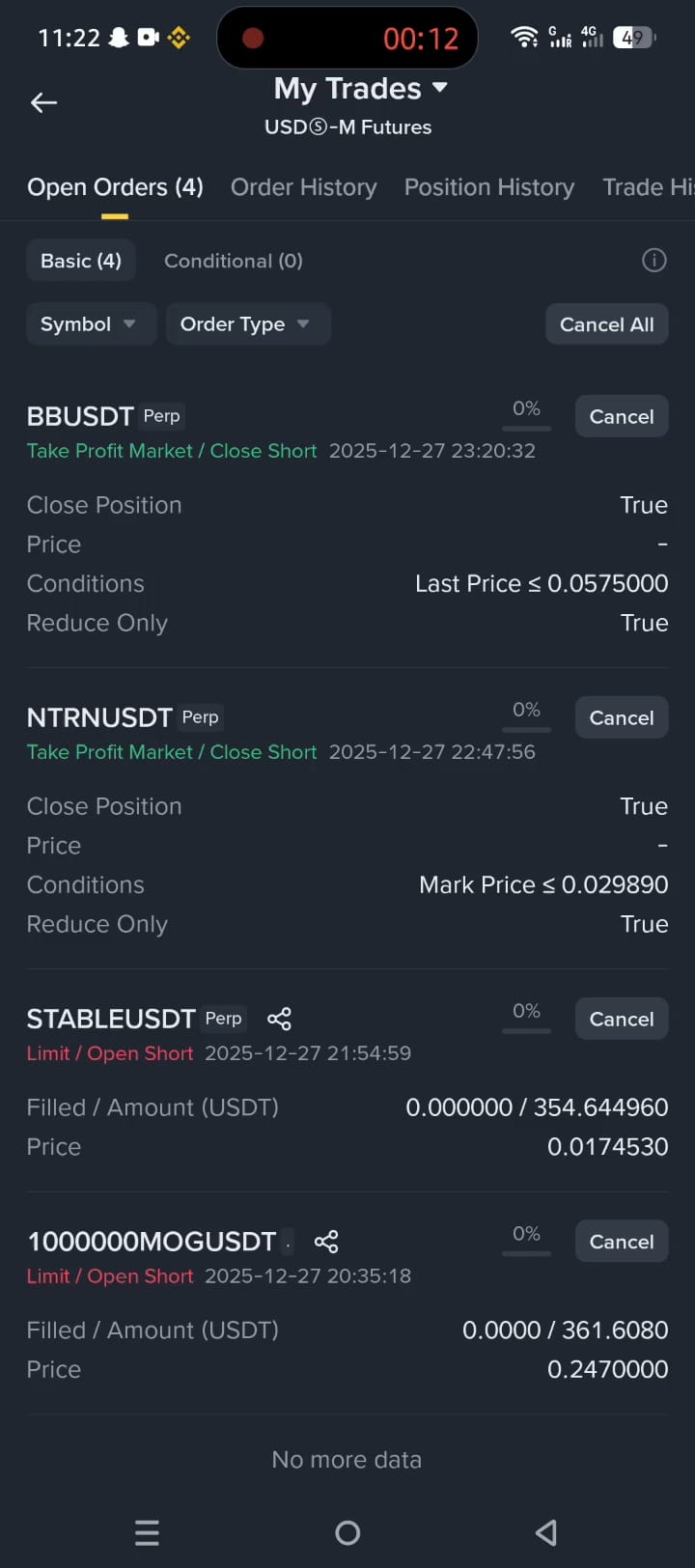The height and width of the screenshot is (1568, 695).
Task: Expand the My Trades dropdown
Action: point(360,89)
